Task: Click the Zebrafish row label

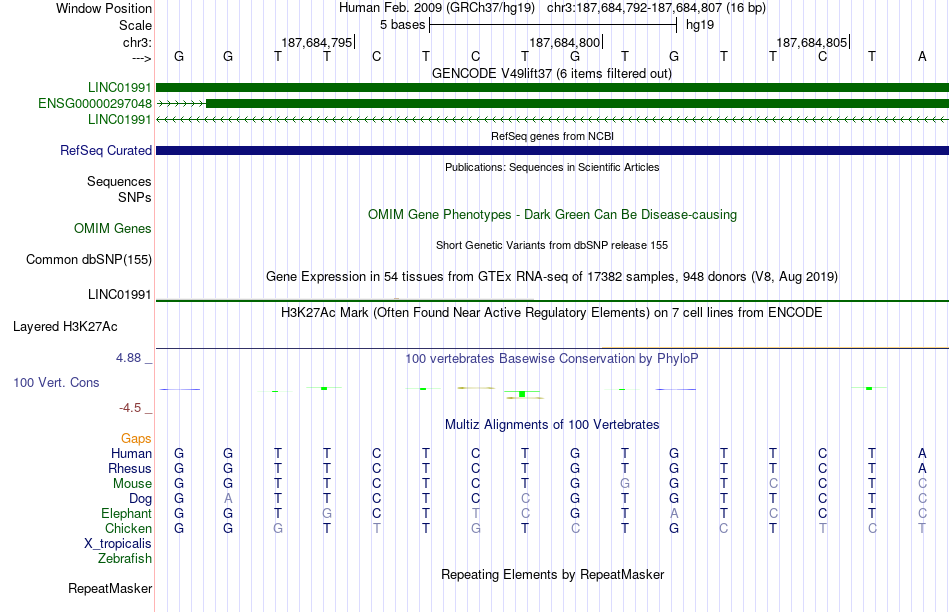Action: click(x=124, y=559)
